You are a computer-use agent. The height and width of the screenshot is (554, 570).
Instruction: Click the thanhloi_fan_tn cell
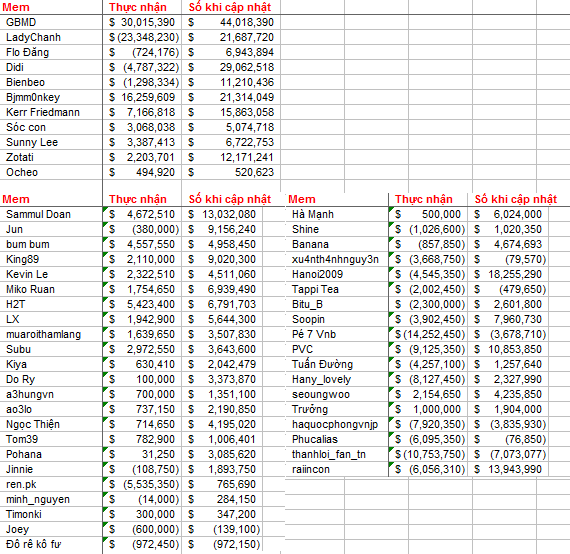click(337, 454)
